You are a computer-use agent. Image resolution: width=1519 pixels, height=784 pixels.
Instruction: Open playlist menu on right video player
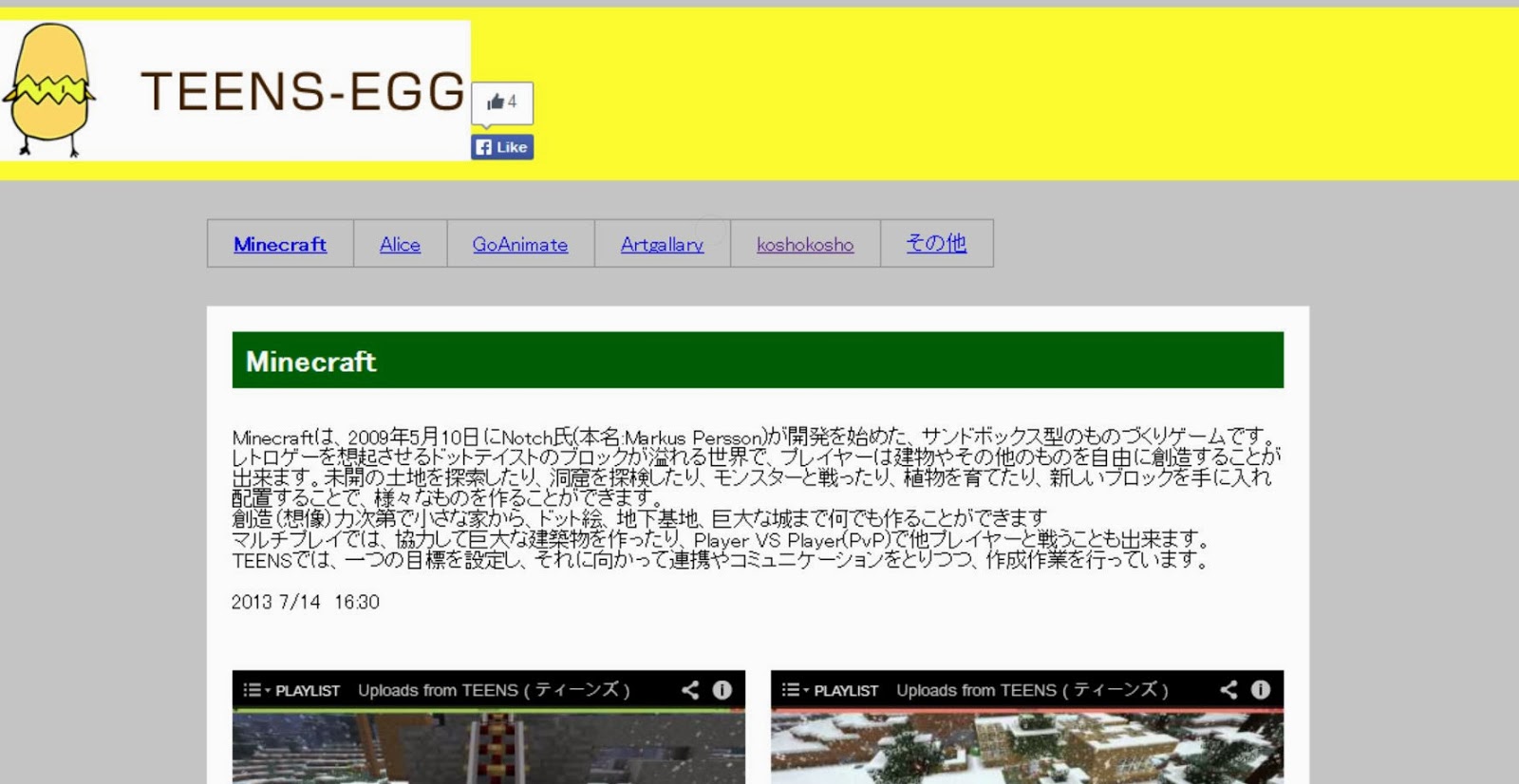(x=830, y=690)
